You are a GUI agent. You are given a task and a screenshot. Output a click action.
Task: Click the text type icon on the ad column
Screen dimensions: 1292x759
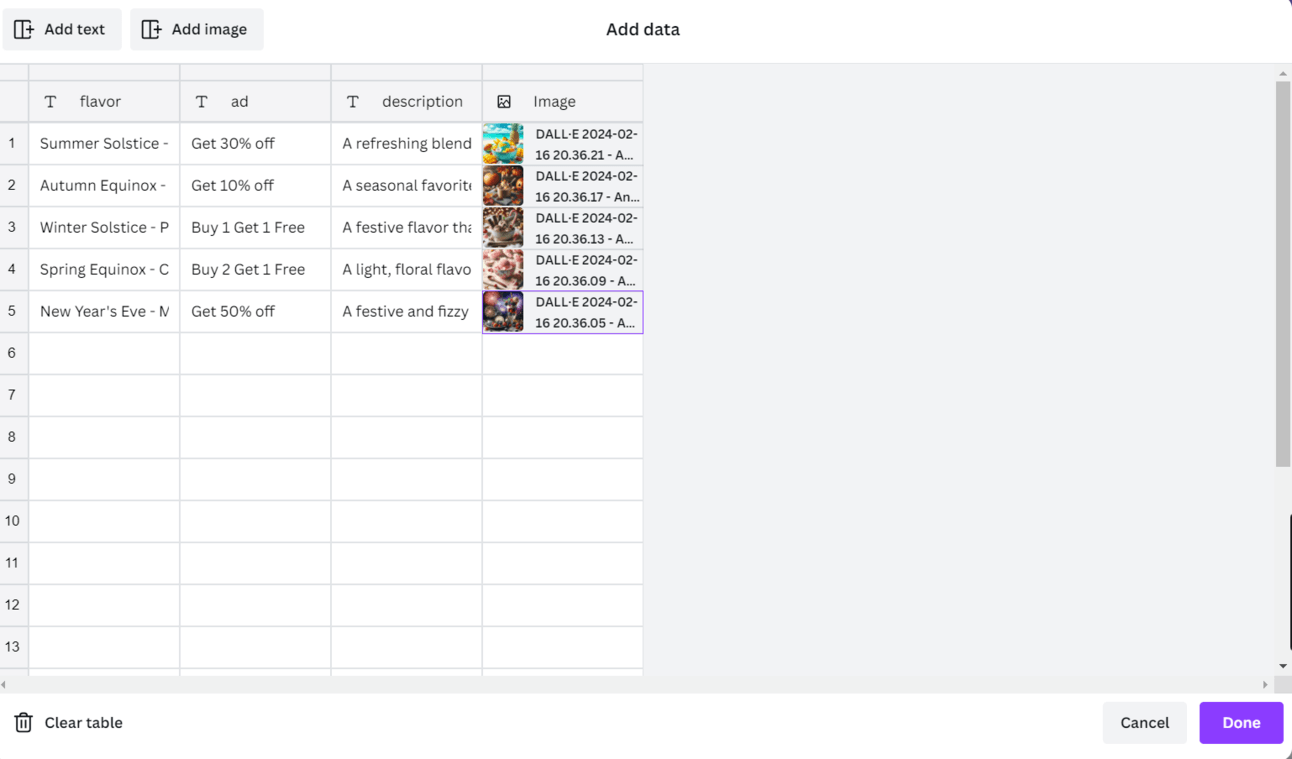[201, 101]
